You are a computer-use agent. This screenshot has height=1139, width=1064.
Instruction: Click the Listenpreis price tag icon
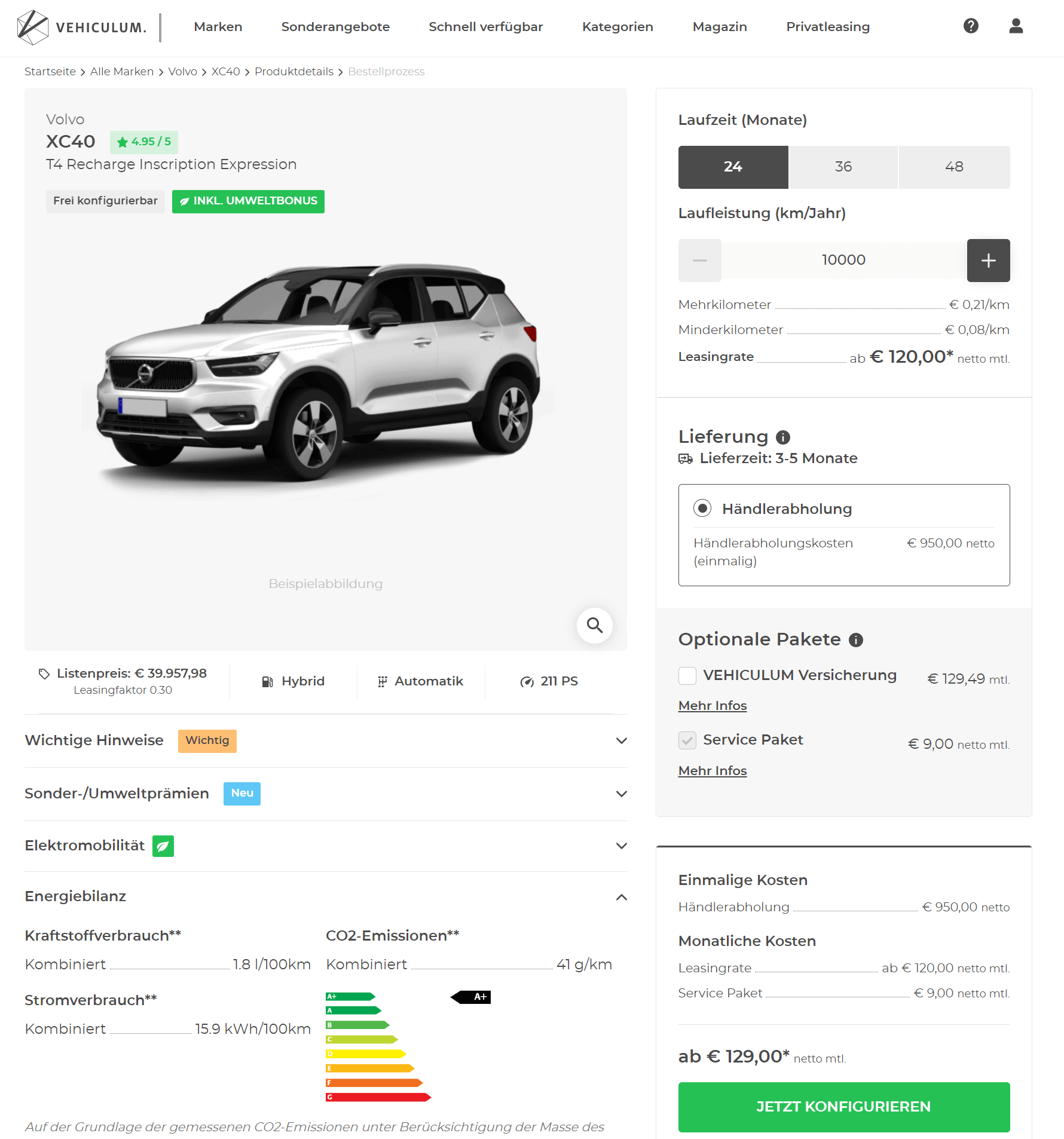(44, 673)
